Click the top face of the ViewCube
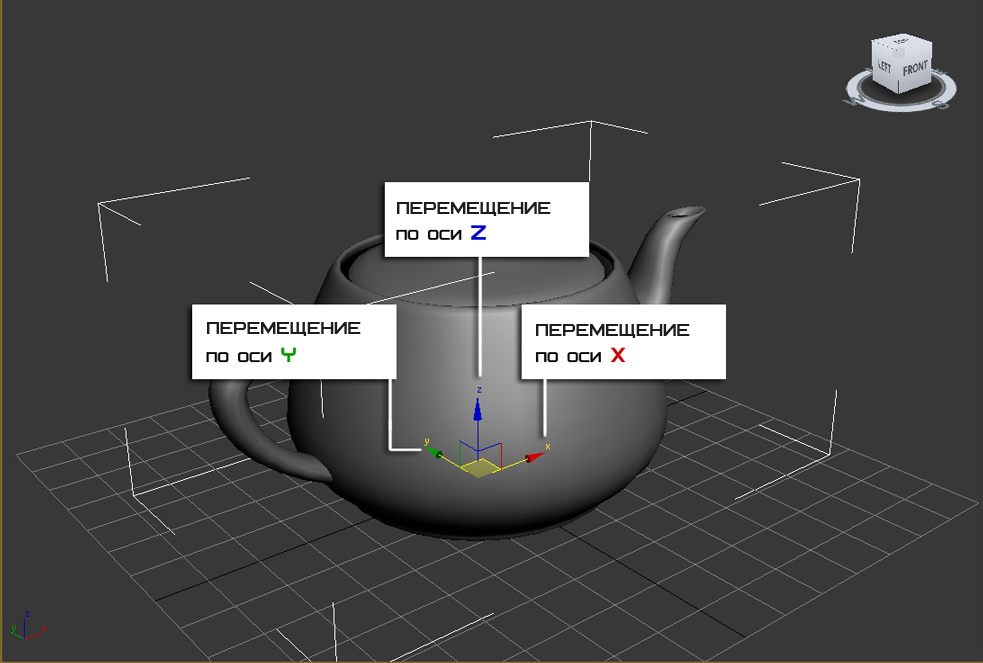Screen dimensions: 983x663 [x=901, y=41]
